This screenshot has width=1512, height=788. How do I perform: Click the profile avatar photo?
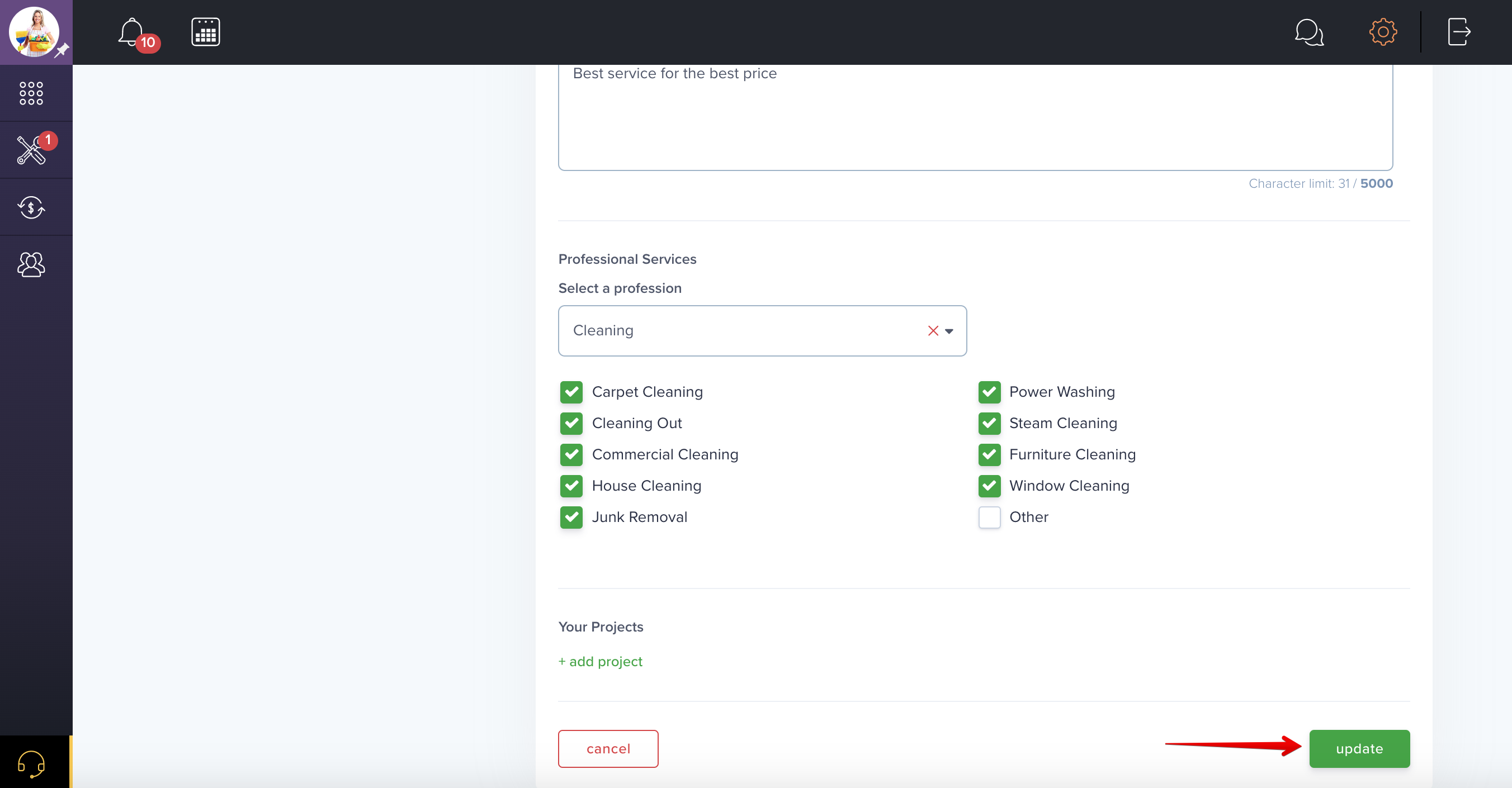coord(34,32)
